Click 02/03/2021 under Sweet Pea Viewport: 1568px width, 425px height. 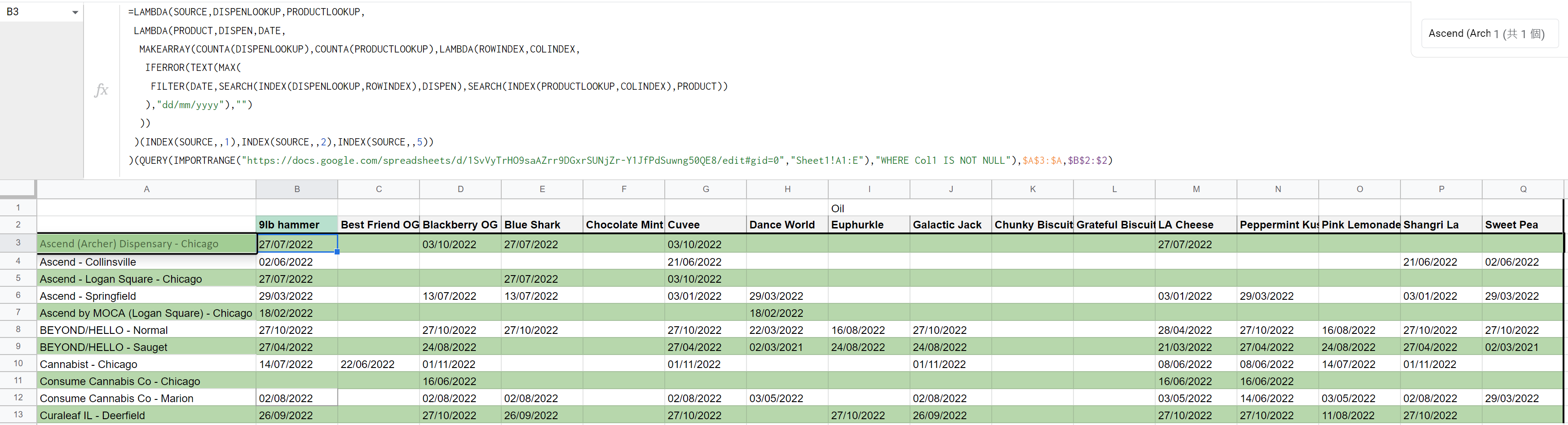[x=1523, y=346]
